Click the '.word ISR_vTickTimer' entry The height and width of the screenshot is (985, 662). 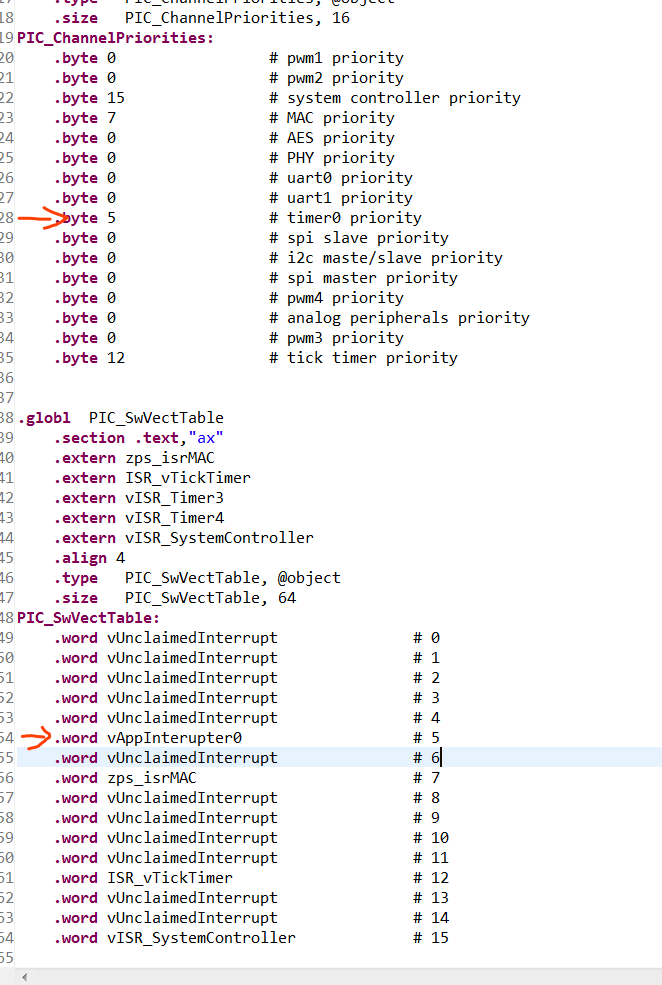tap(143, 878)
